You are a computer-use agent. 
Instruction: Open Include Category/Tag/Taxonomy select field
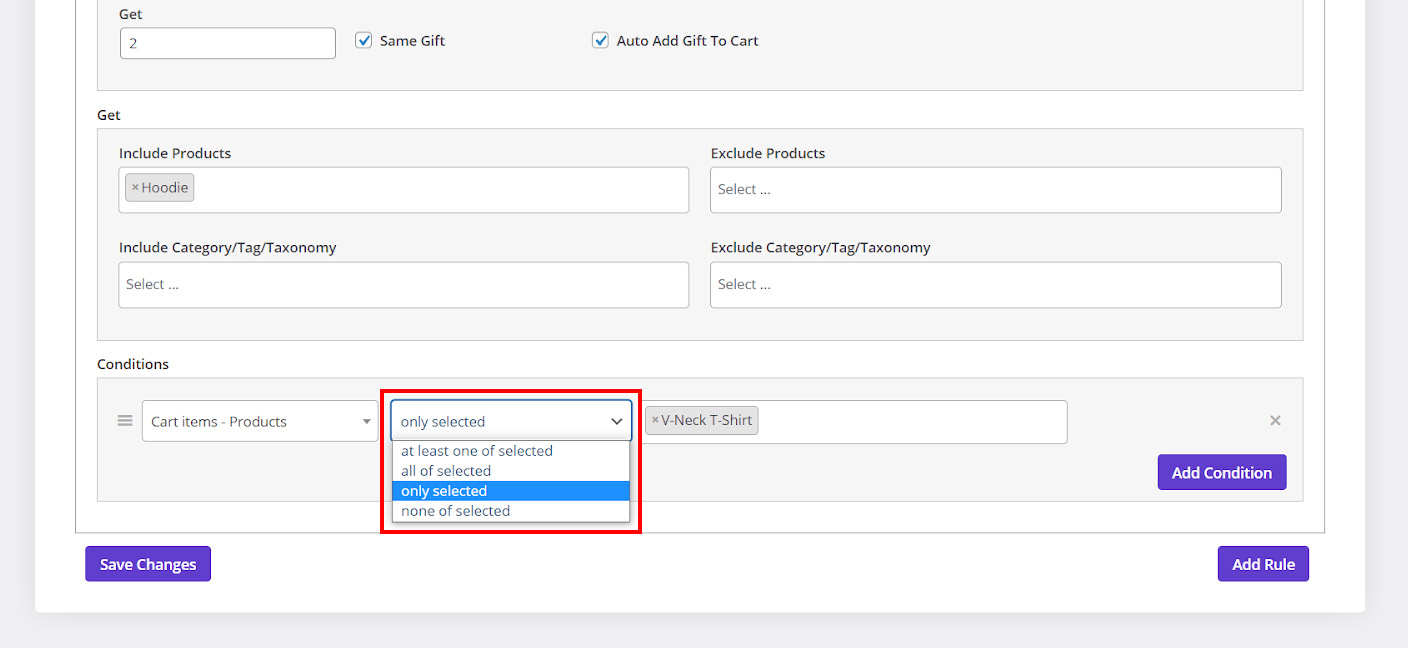click(x=403, y=285)
